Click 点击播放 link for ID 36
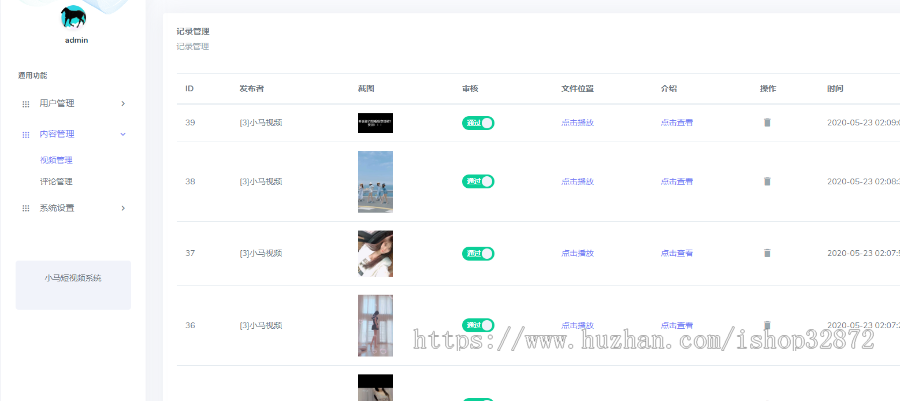This screenshot has width=900, height=401. [577, 325]
